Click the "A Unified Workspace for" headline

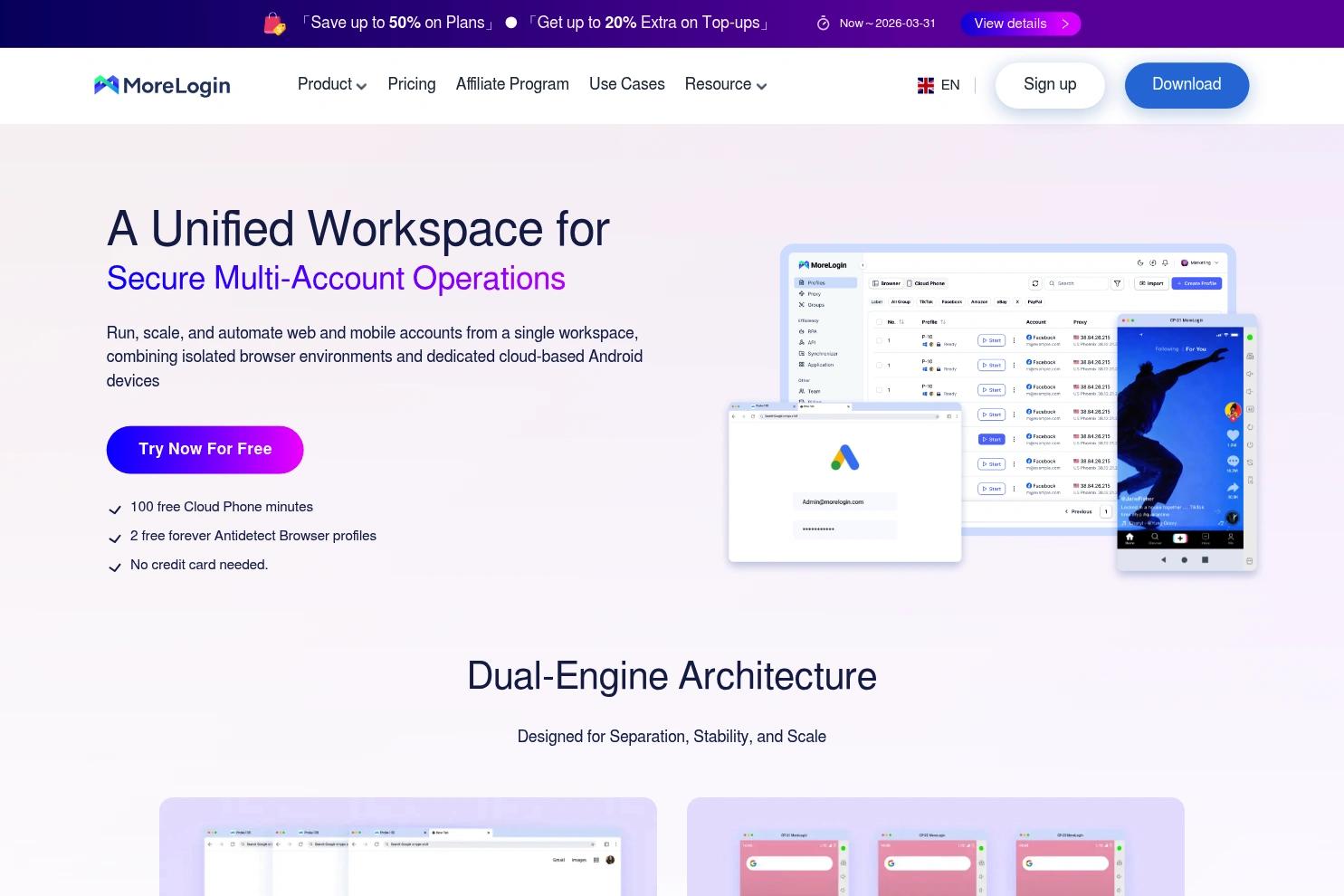click(358, 228)
